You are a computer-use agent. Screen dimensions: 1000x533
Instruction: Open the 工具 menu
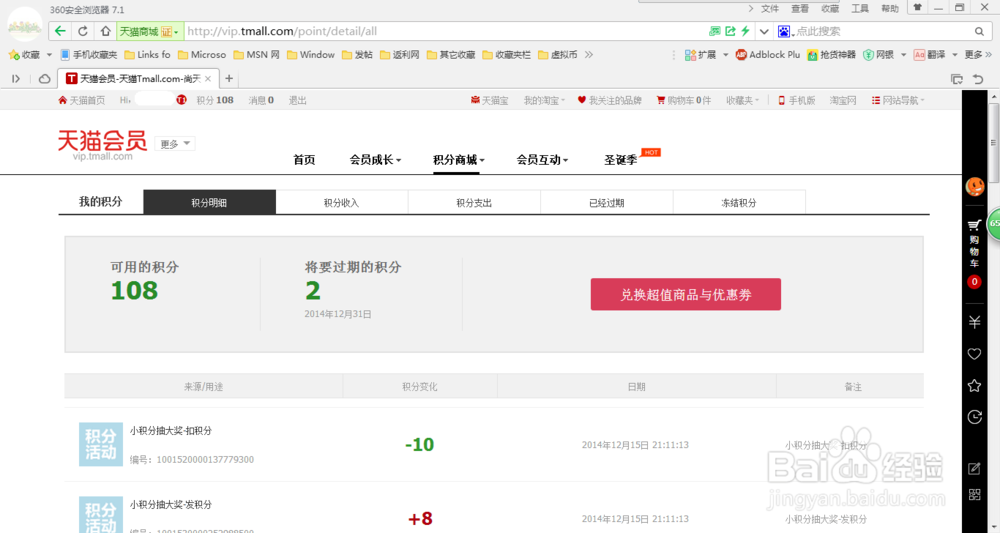point(860,8)
